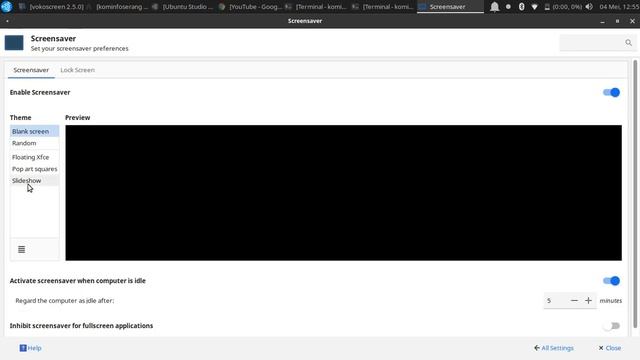Click the battery status indicator

[x=562, y=7]
